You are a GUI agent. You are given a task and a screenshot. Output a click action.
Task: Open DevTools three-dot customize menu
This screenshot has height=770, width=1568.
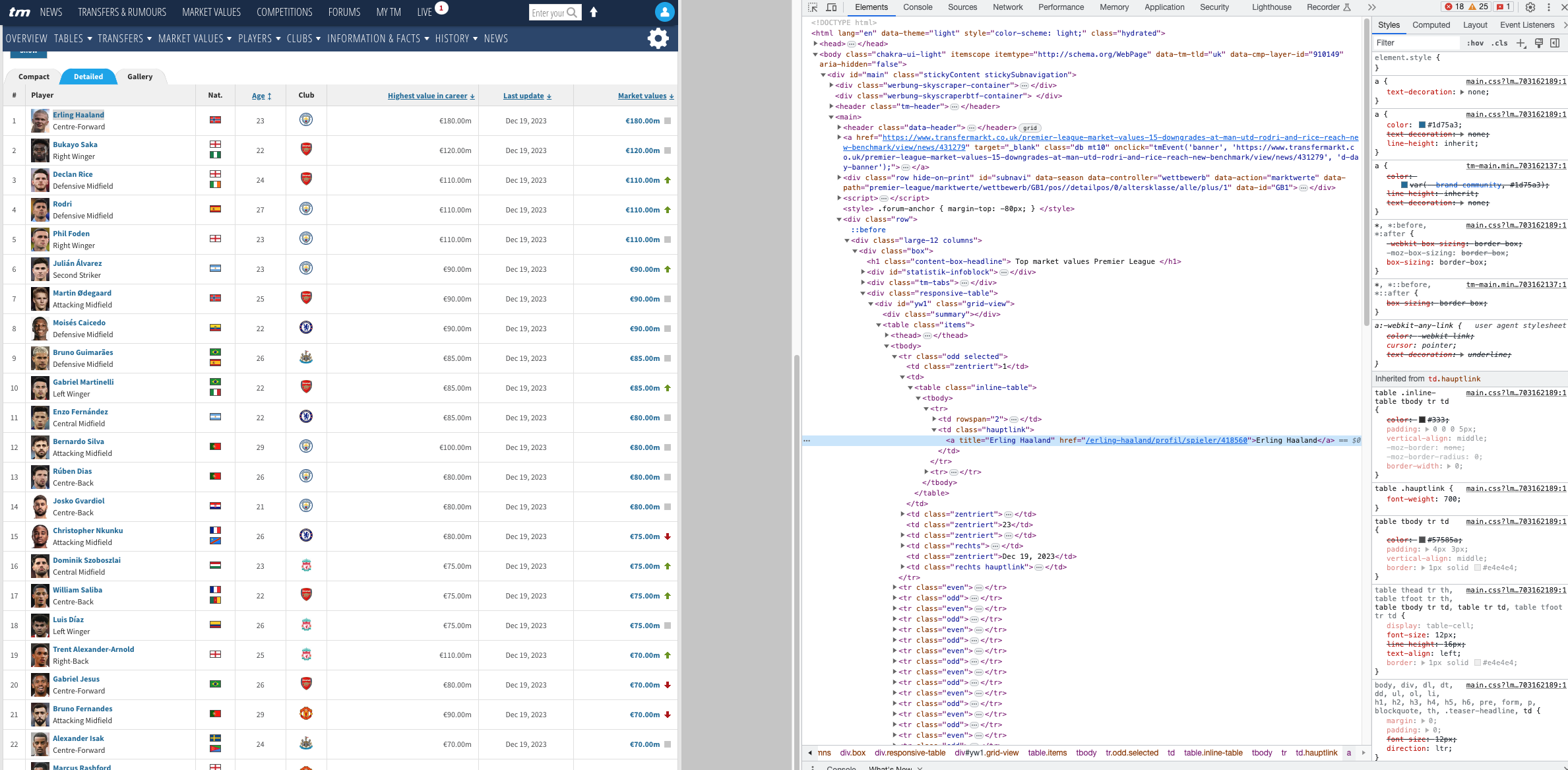click(x=1548, y=7)
